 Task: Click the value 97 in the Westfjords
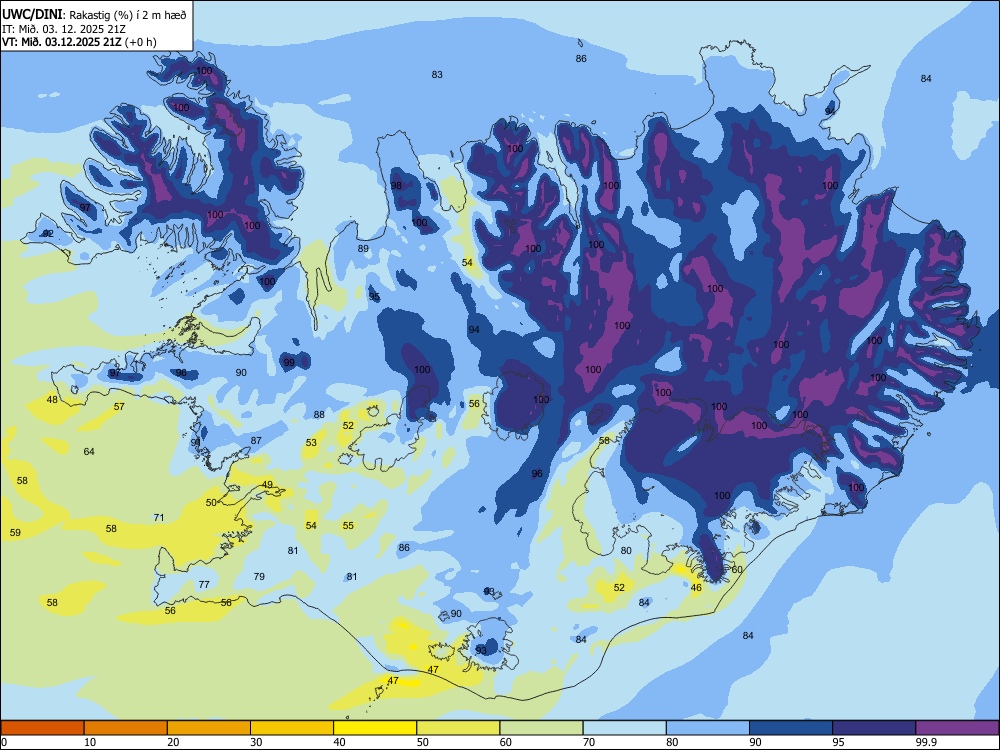click(85, 208)
